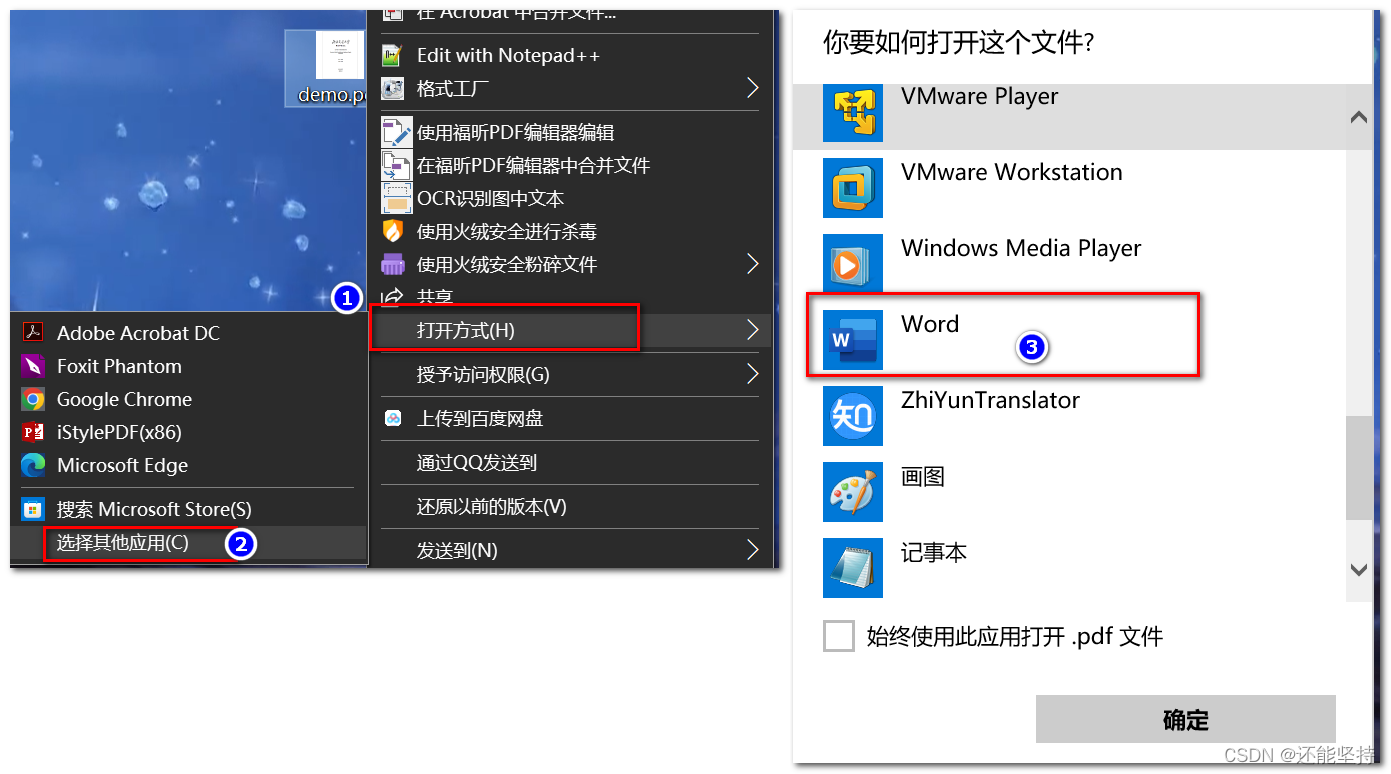Click the VMware Workstation icon
Viewport: 1391px width, 774px height.
pos(853,187)
